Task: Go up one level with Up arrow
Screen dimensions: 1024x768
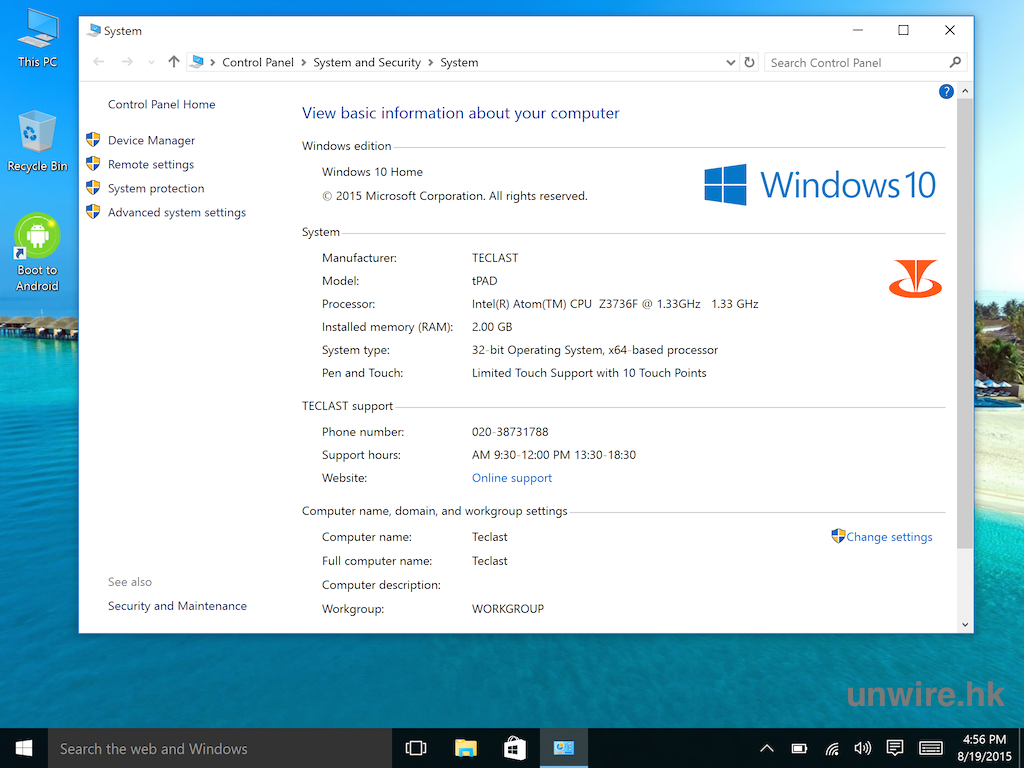Action: point(174,62)
